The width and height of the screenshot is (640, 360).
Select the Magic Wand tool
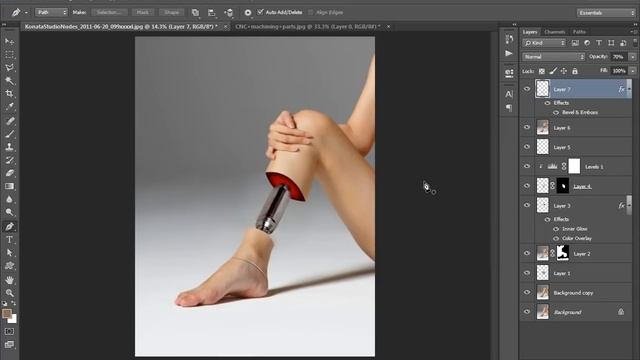click(9, 80)
